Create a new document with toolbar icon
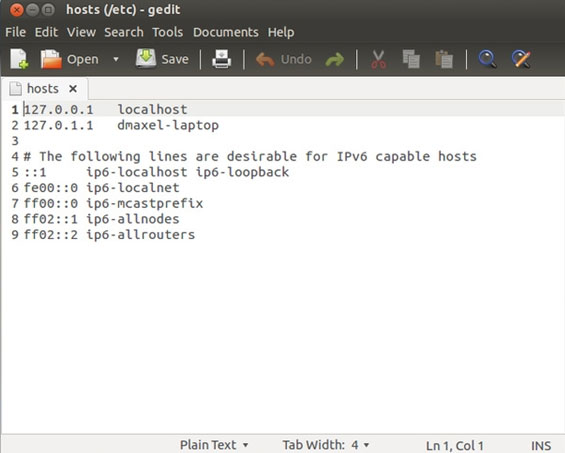Viewport: 565px width, 453px height. [19, 59]
